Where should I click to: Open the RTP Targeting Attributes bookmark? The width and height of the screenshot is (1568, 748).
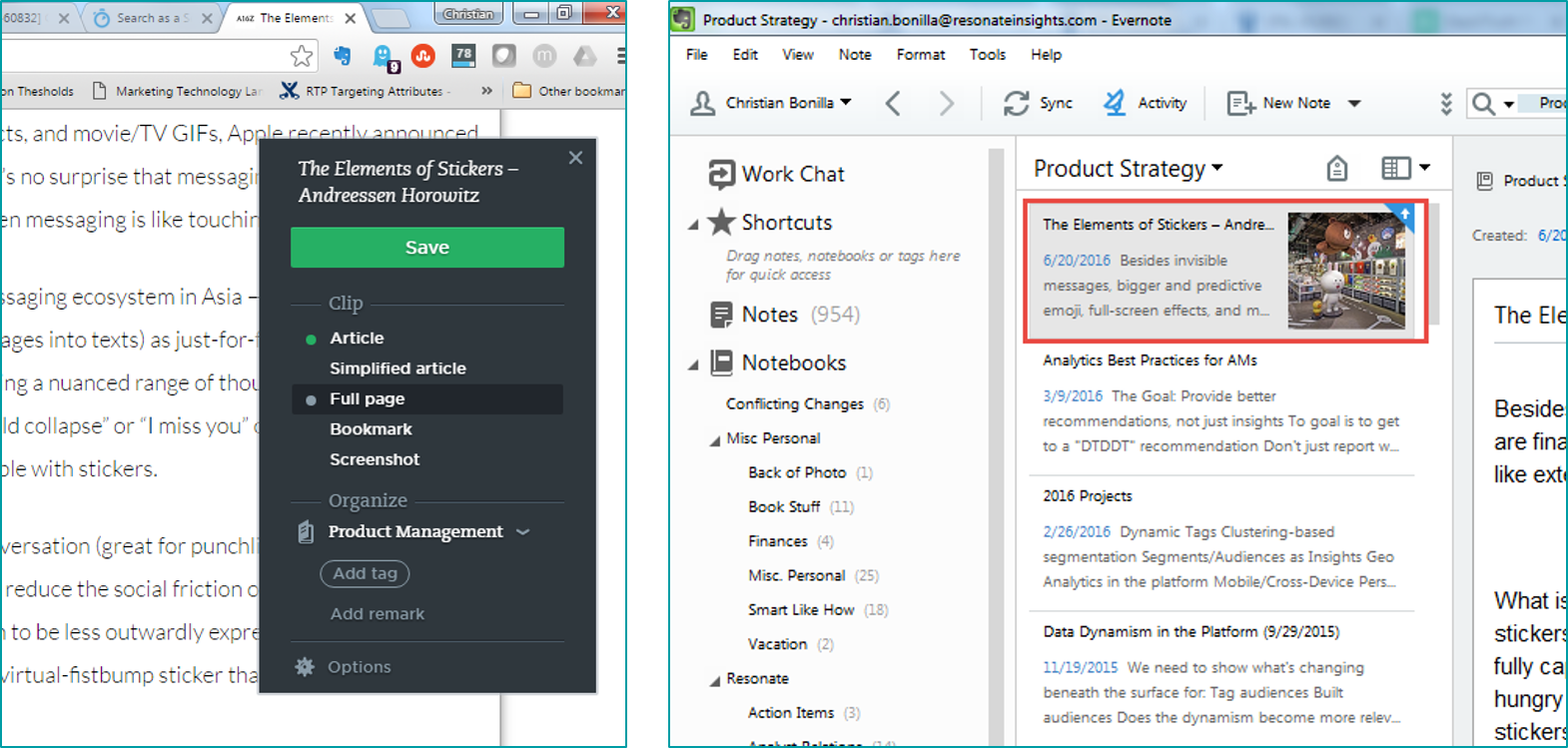click(x=366, y=91)
